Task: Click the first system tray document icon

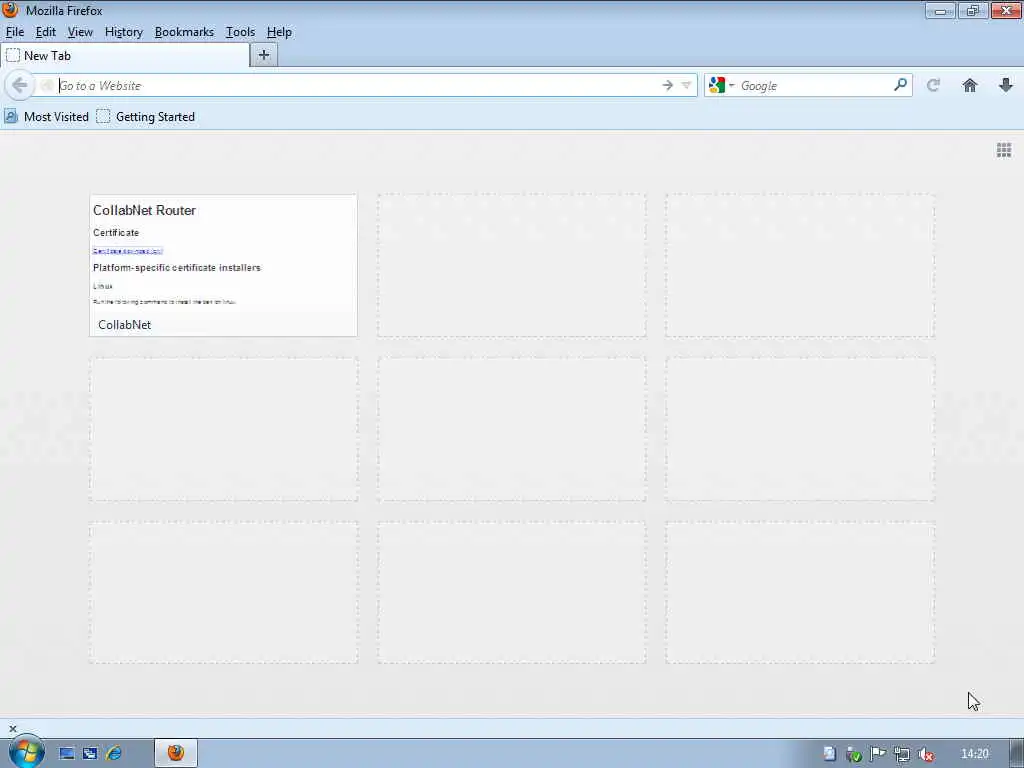Action: coord(829,754)
